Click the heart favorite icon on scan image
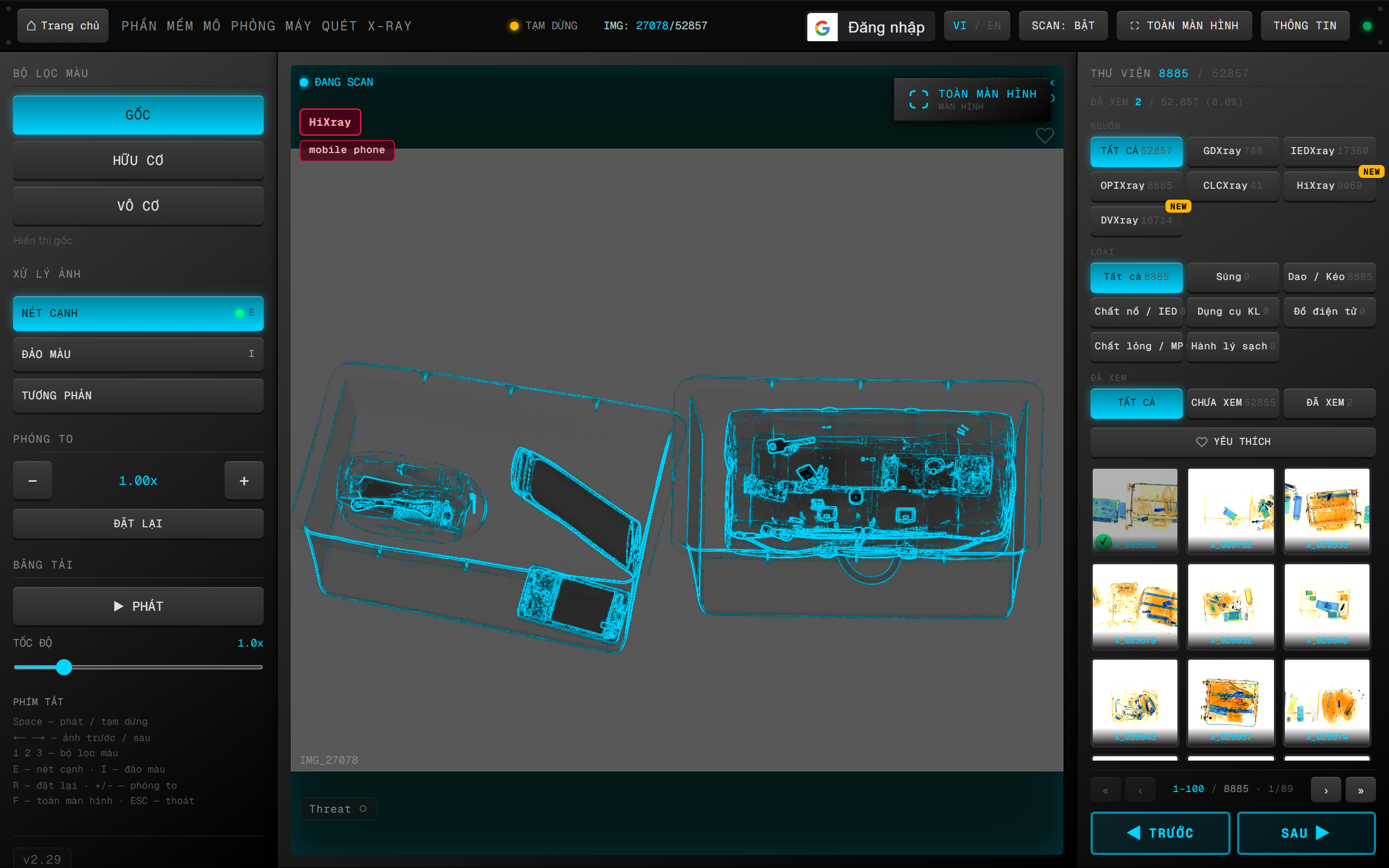The image size is (1389, 868). [1044, 136]
